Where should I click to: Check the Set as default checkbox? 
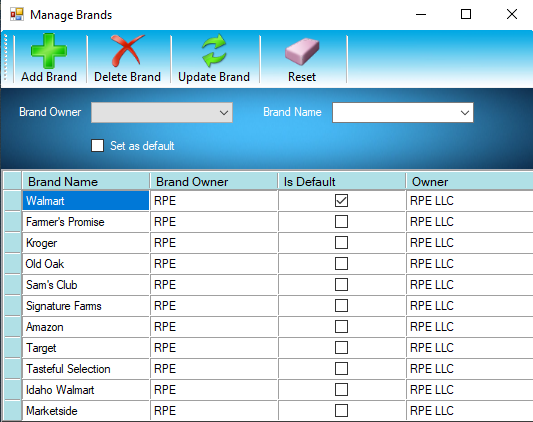tap(98, 146)
